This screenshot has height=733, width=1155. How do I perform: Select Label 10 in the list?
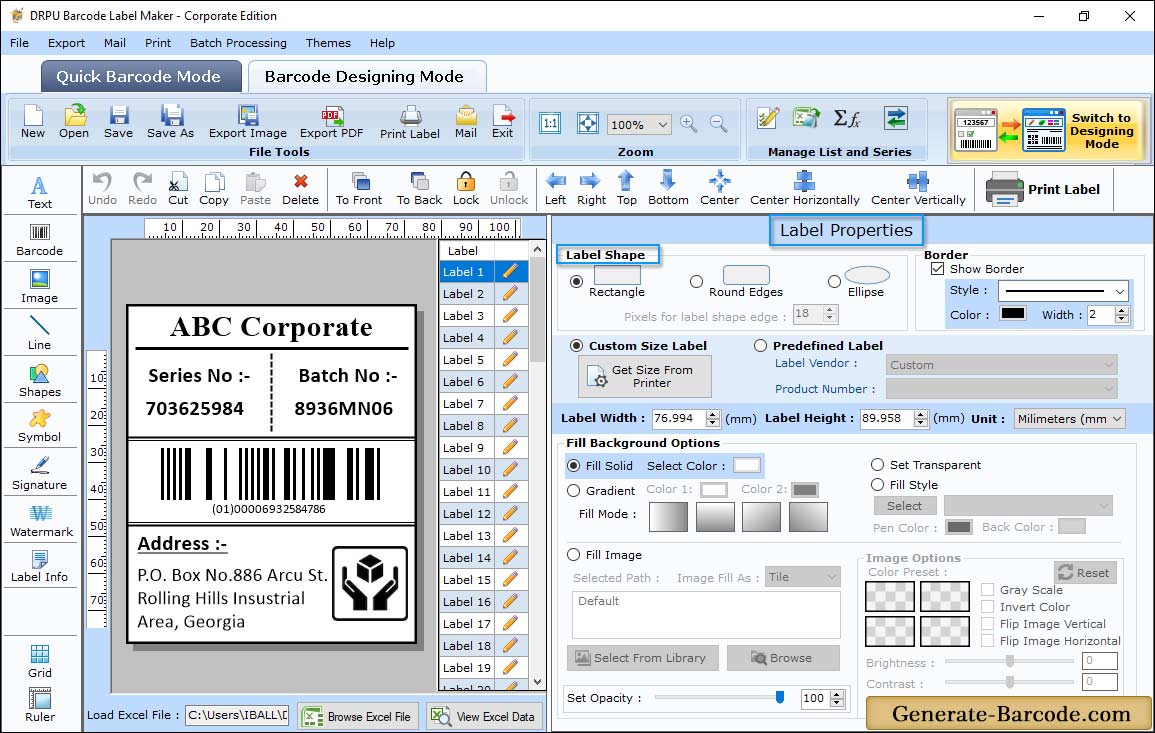[x=467, y=470]
